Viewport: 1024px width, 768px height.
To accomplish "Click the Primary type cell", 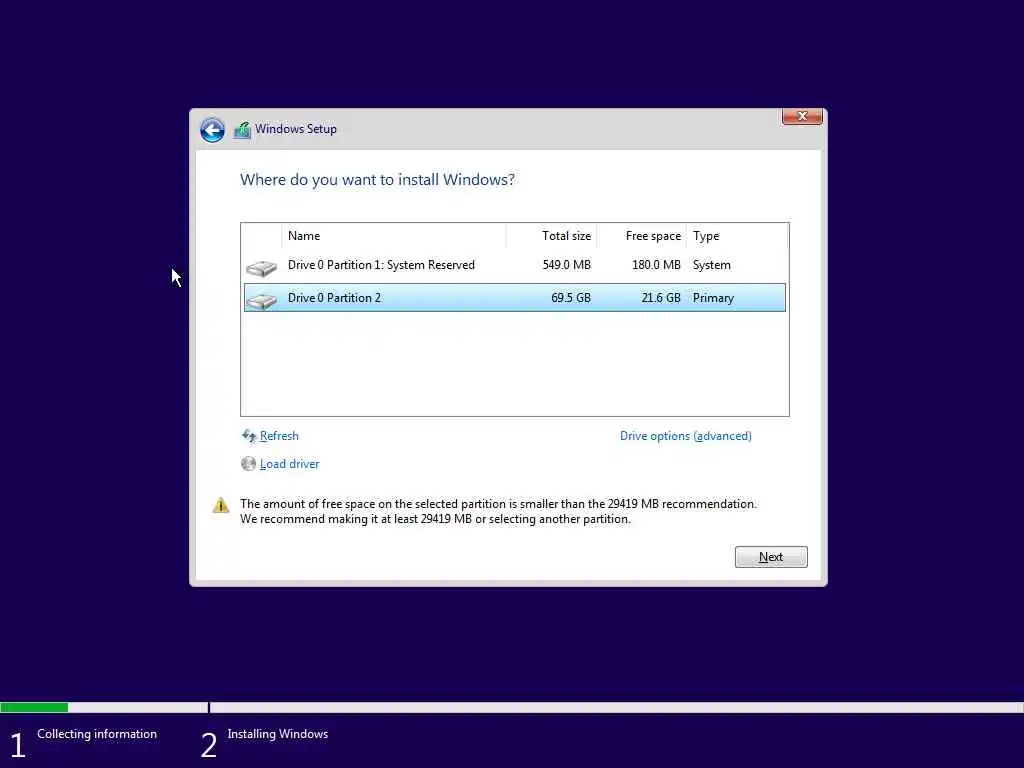I will click(x=713, y=298).
